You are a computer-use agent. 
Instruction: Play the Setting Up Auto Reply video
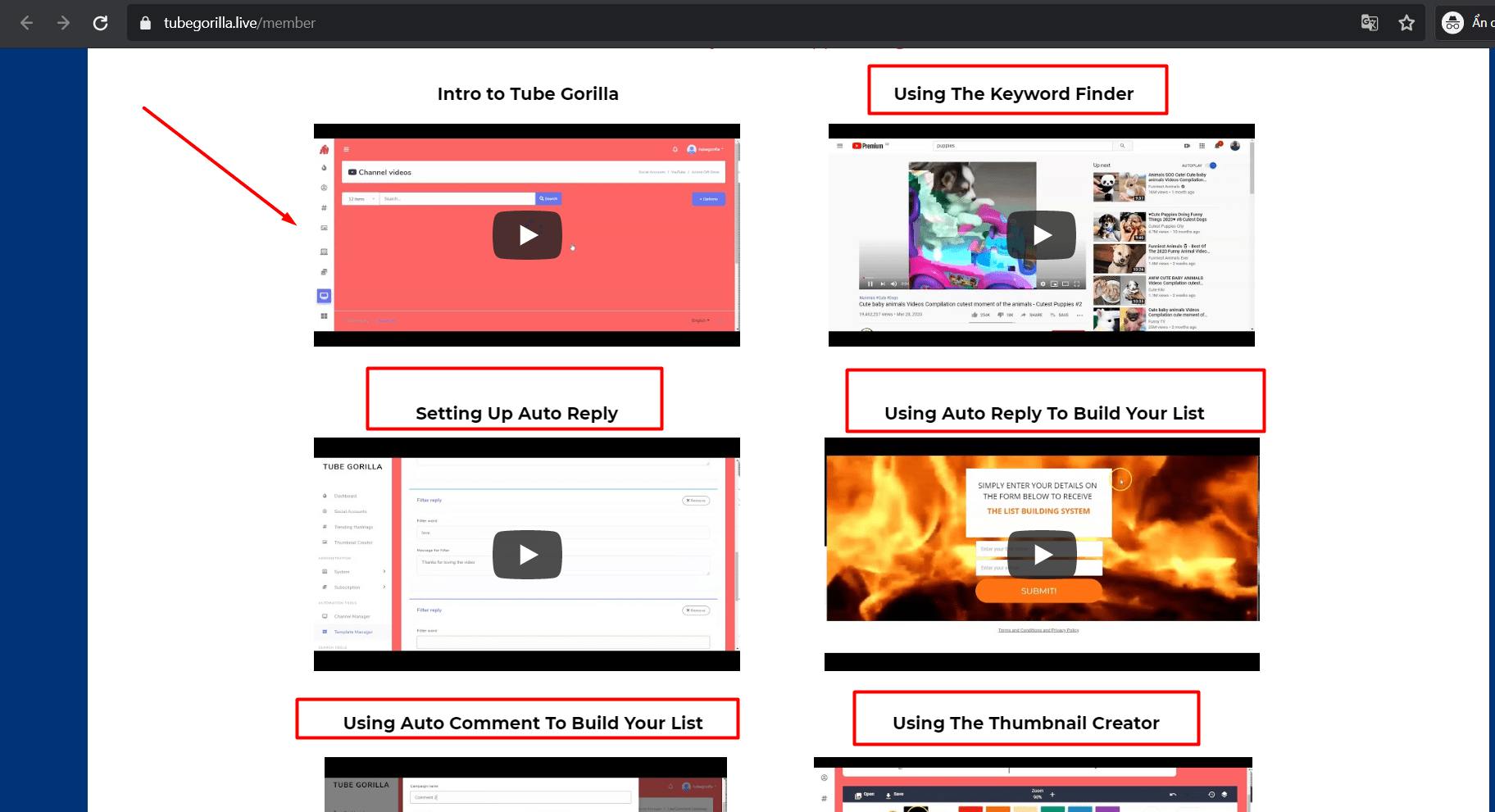(x=527, y=555)
